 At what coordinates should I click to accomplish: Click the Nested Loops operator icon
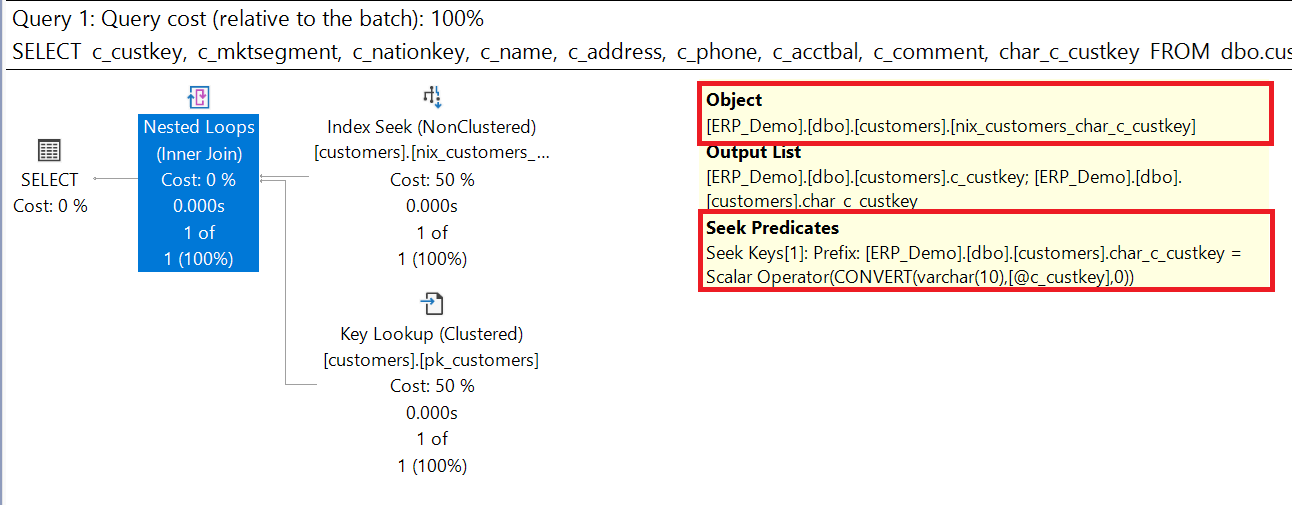pyautogui.click(x=198, y=98)
